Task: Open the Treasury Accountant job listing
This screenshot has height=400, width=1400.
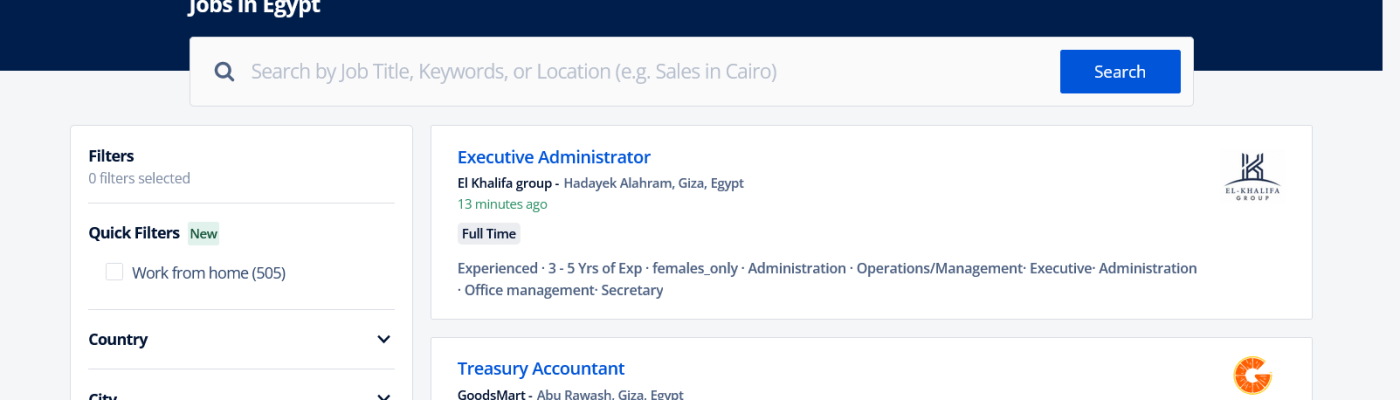Action: pyautogui.click(x=540, y=368)
